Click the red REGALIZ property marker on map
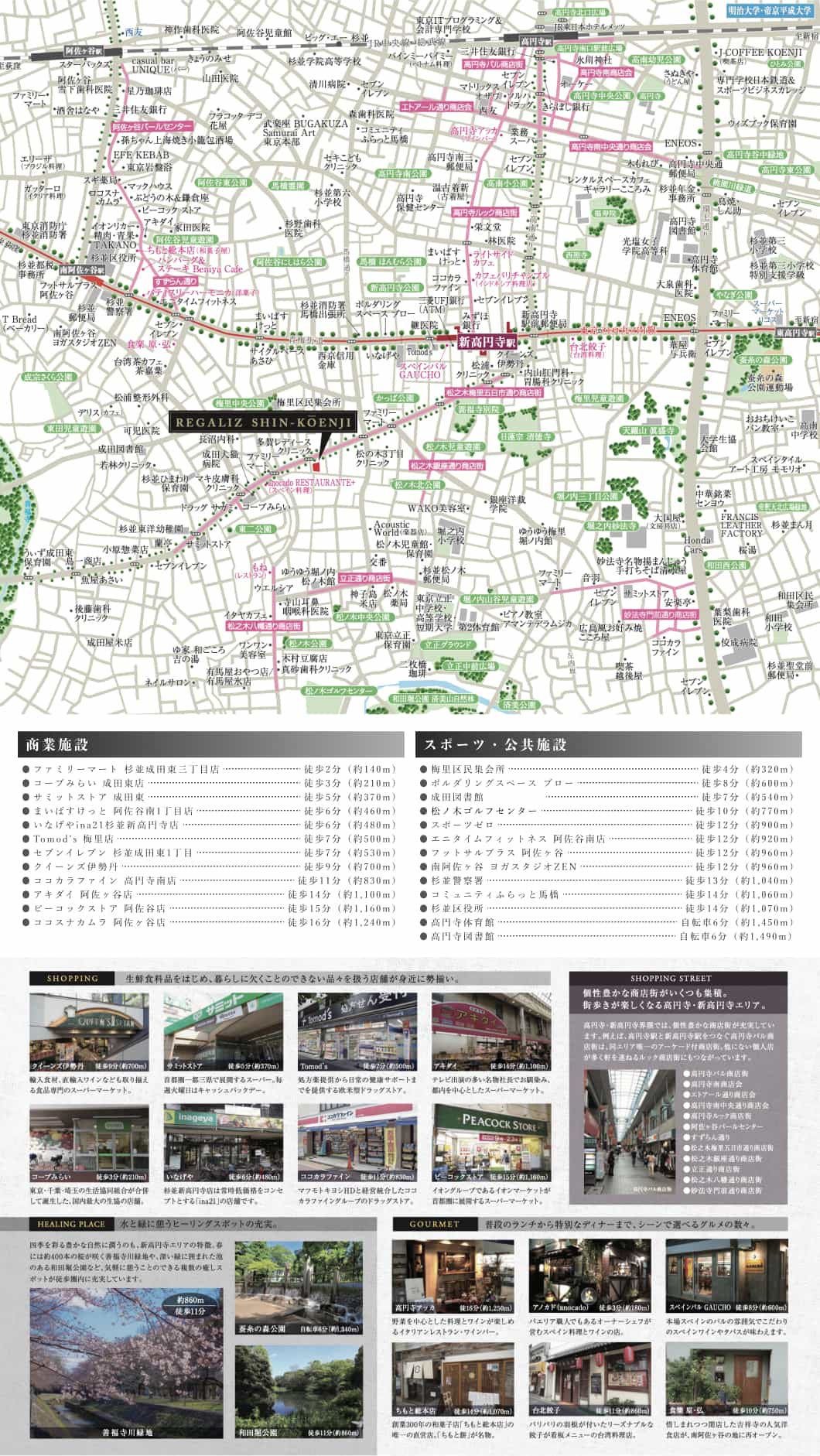Image resolution: width=820 pixels, height=1456 pixels. point(316,465)
